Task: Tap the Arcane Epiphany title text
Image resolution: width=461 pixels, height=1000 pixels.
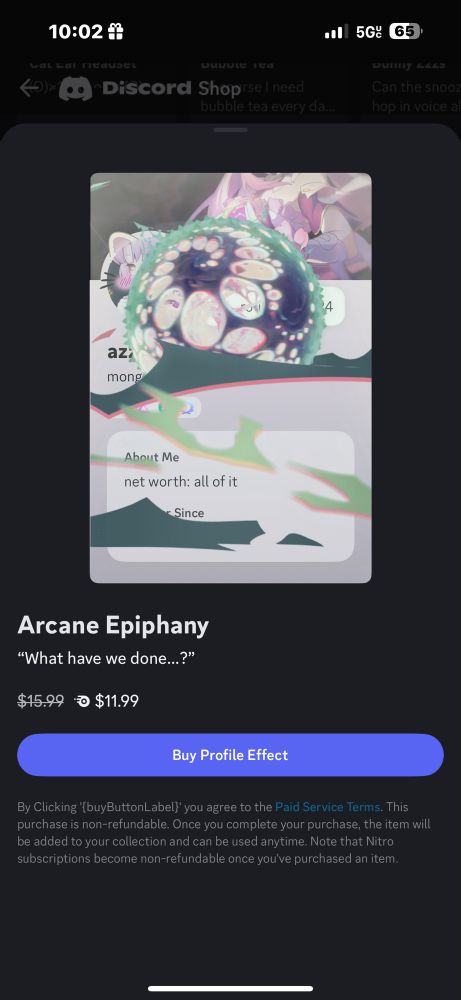Action: (x=113, y=626)
